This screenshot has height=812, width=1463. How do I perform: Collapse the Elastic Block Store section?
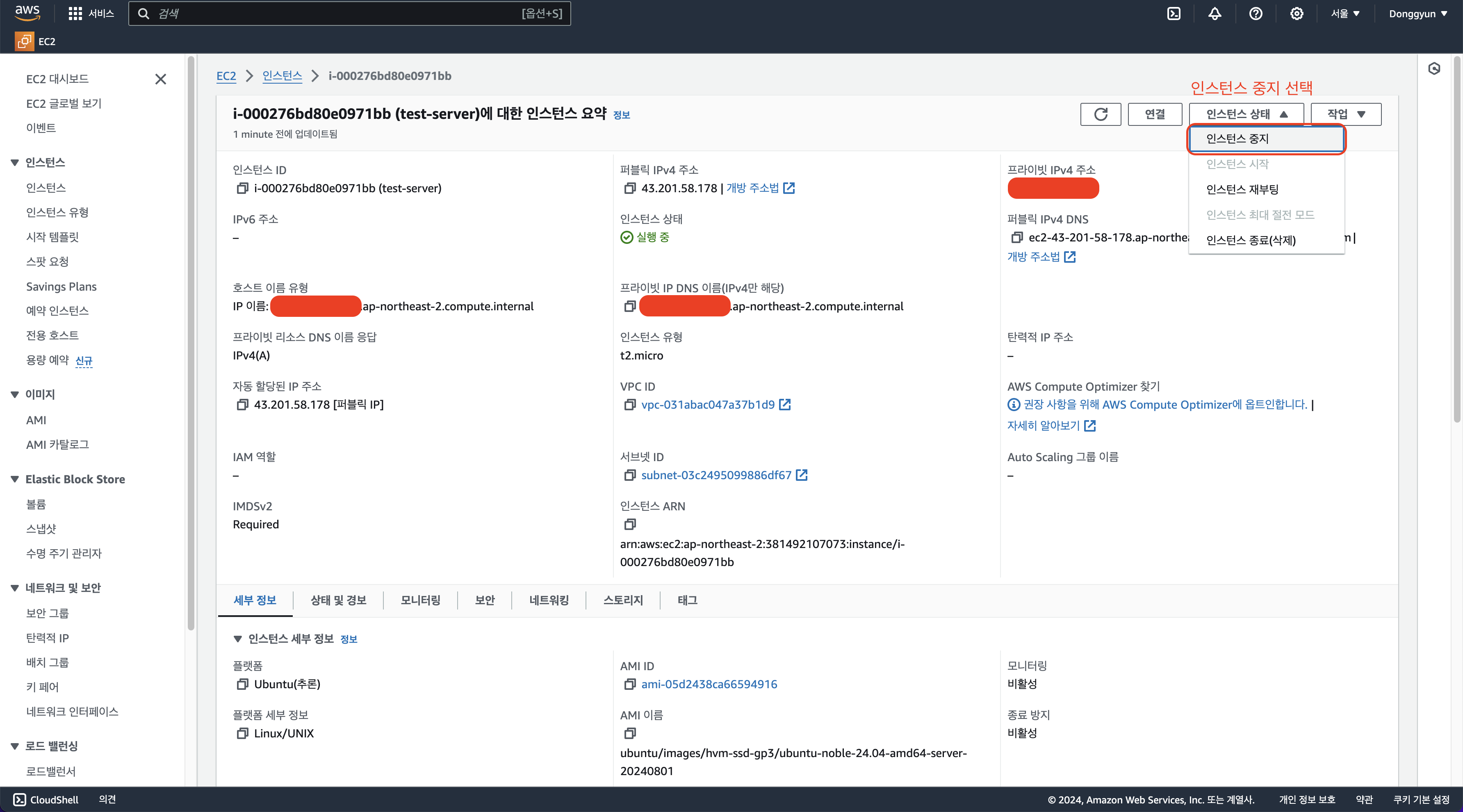click(15, 479)
